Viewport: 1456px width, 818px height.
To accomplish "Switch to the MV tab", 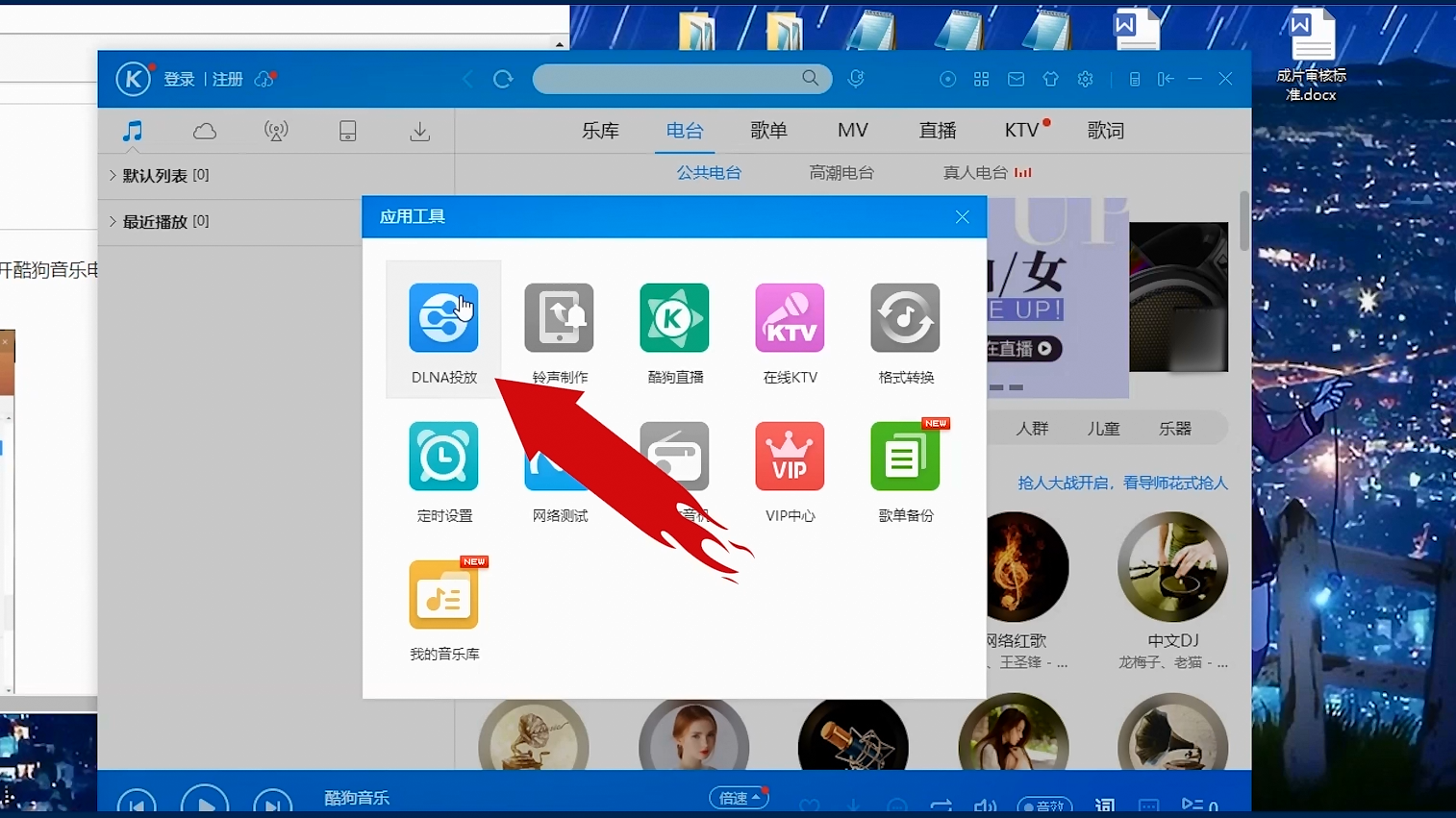I will click(x=852, y=131).
